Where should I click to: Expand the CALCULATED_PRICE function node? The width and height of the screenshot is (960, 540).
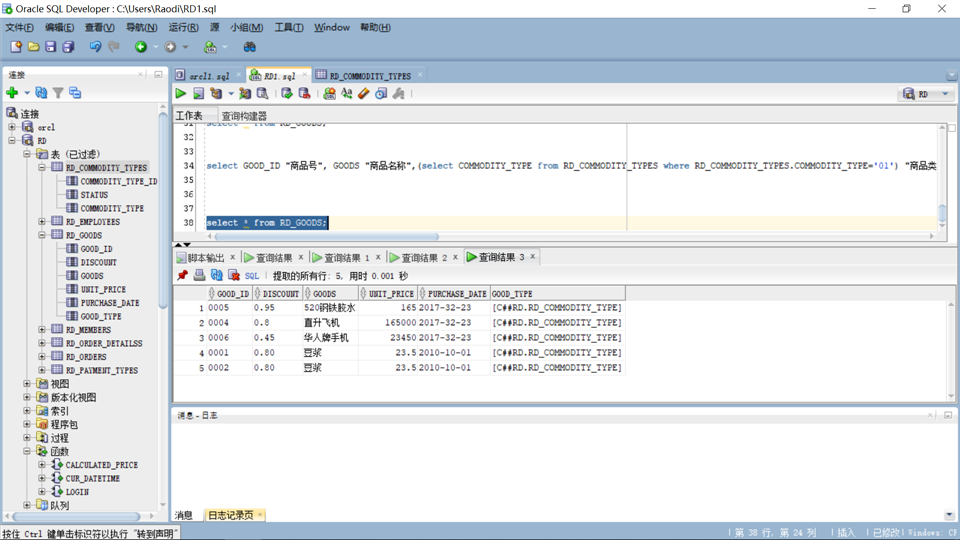pos(42,465)
